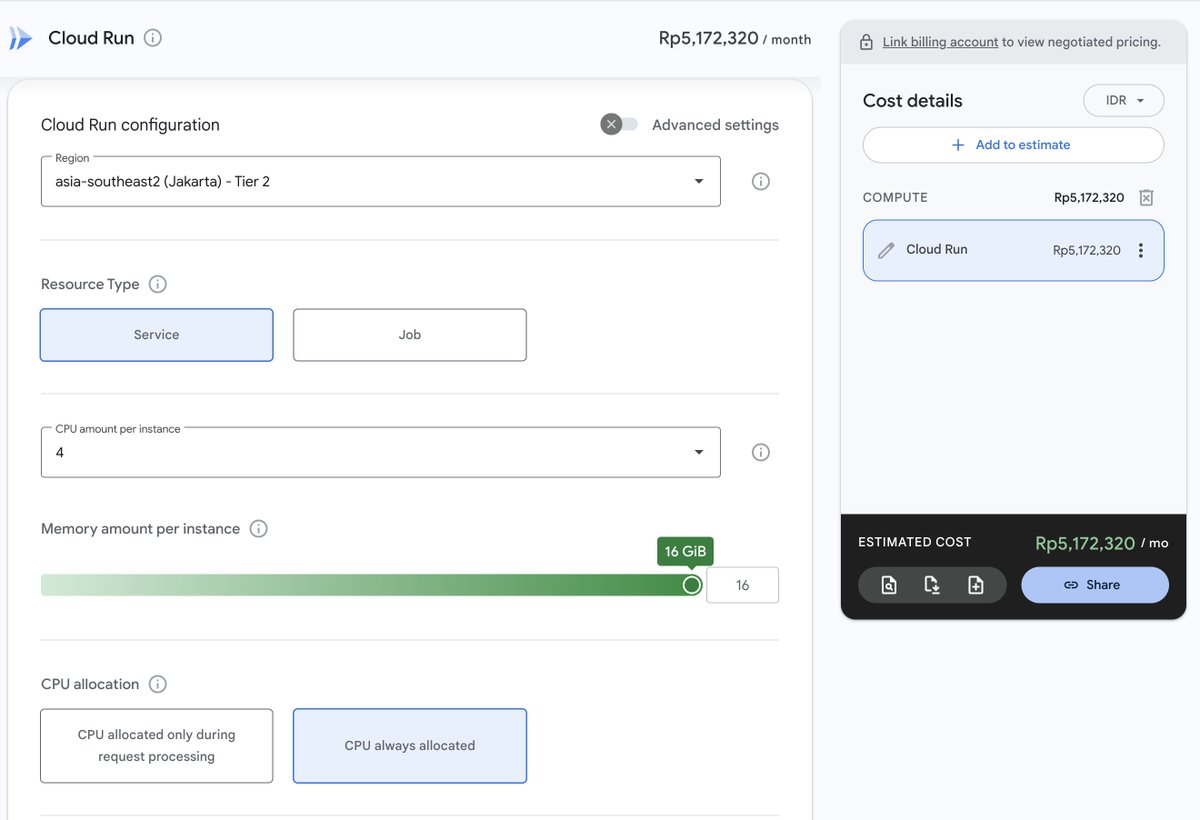Click info icon next to Resource Type
Viewport: 1200px width, 820px height.
(157, 284)
